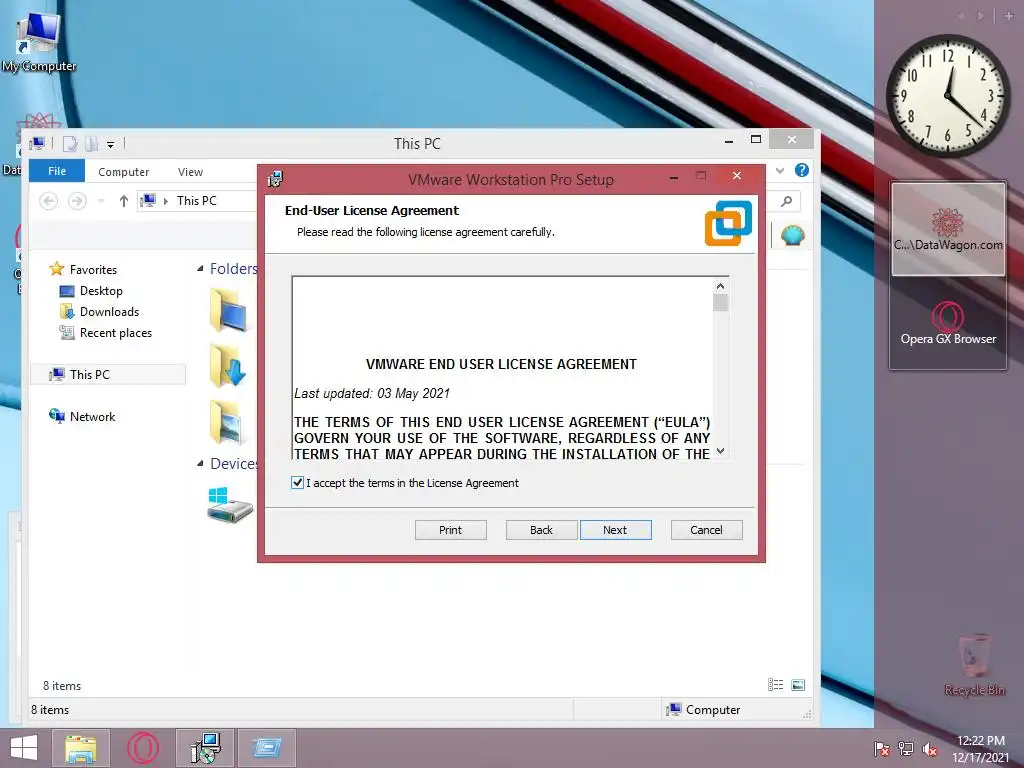Click the back arrow in This PC window
1024x768 pixels.
pos(48,200)
